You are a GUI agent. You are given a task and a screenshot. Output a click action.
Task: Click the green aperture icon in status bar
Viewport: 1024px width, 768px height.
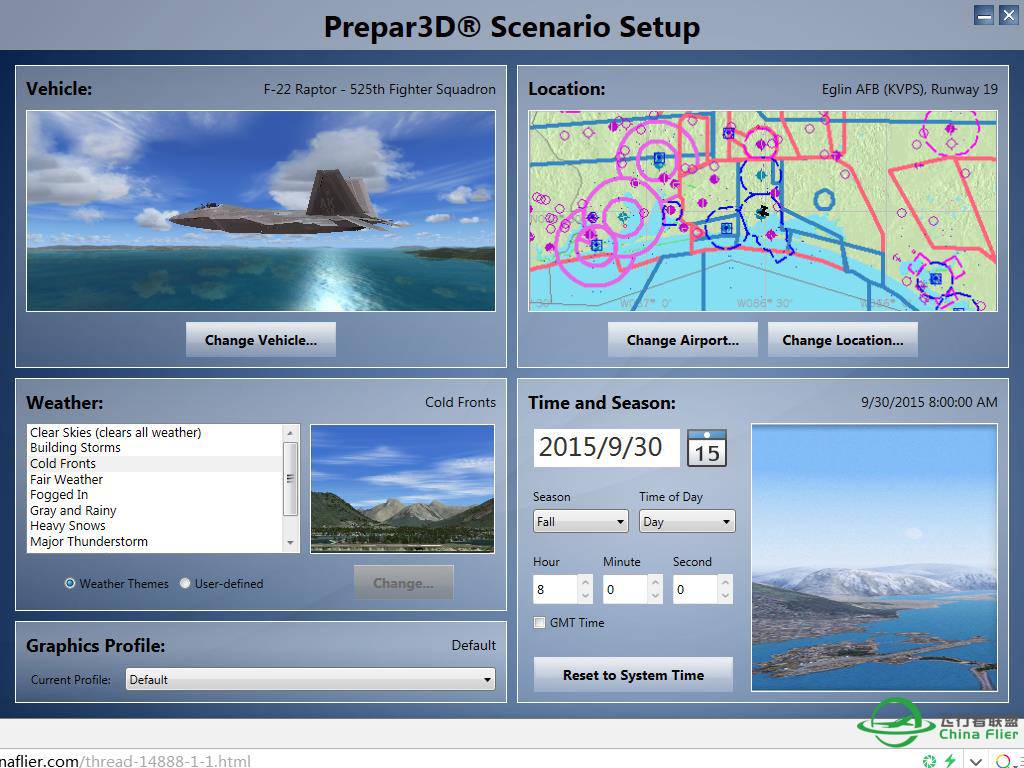pos(930,761)
